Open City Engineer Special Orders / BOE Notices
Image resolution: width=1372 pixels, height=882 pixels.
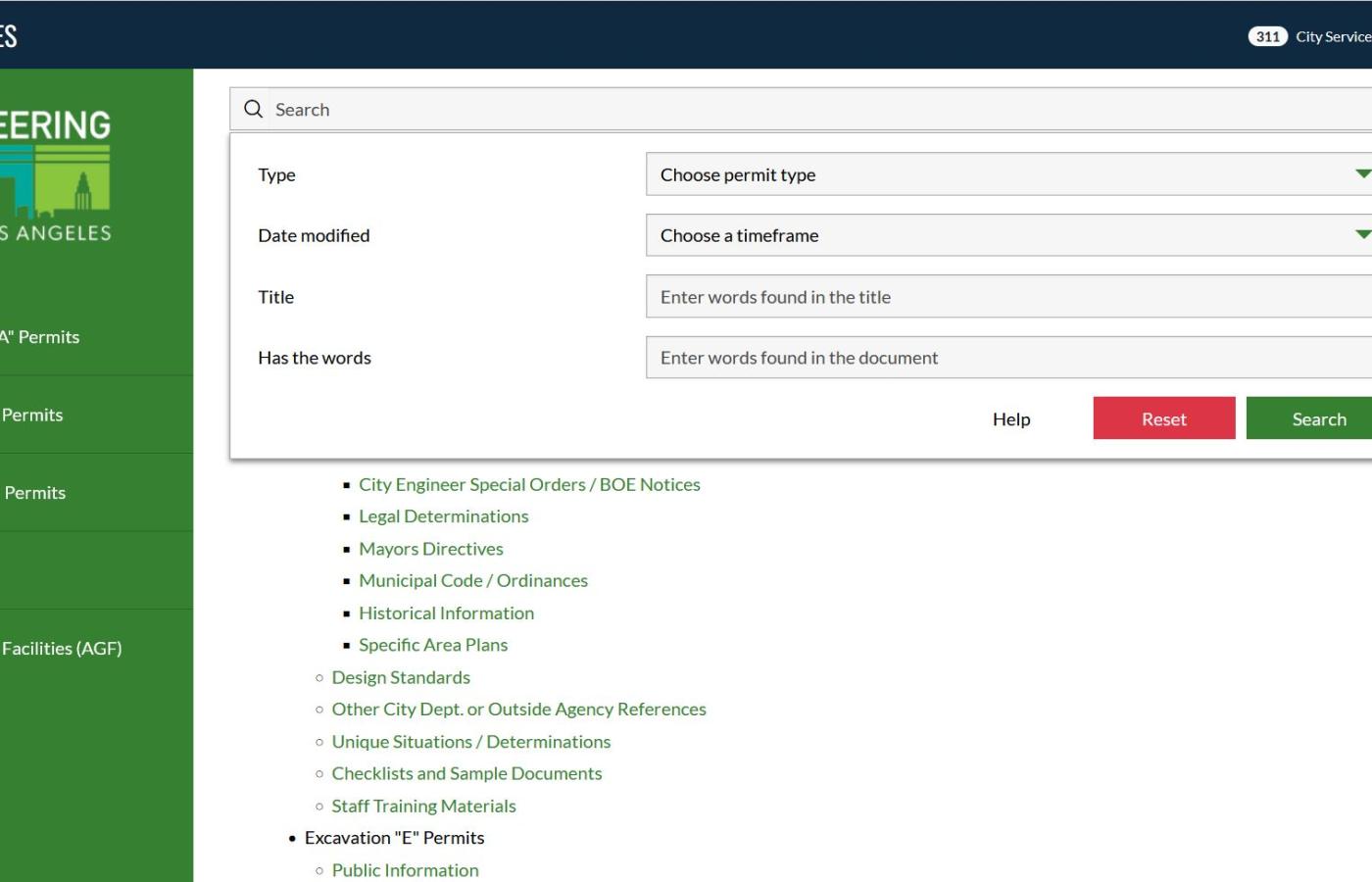click(x=529, y=484)
